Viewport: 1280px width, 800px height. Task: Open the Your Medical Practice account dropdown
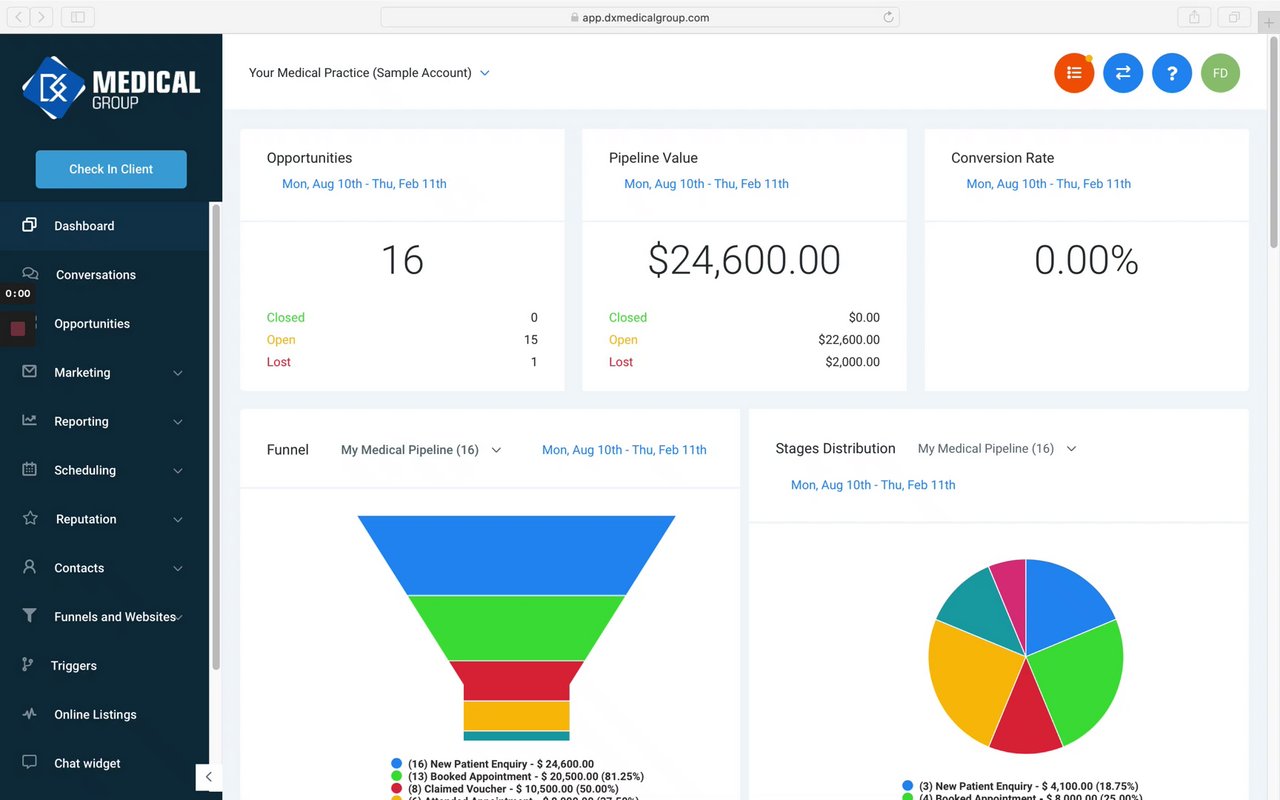click(369, 73)
